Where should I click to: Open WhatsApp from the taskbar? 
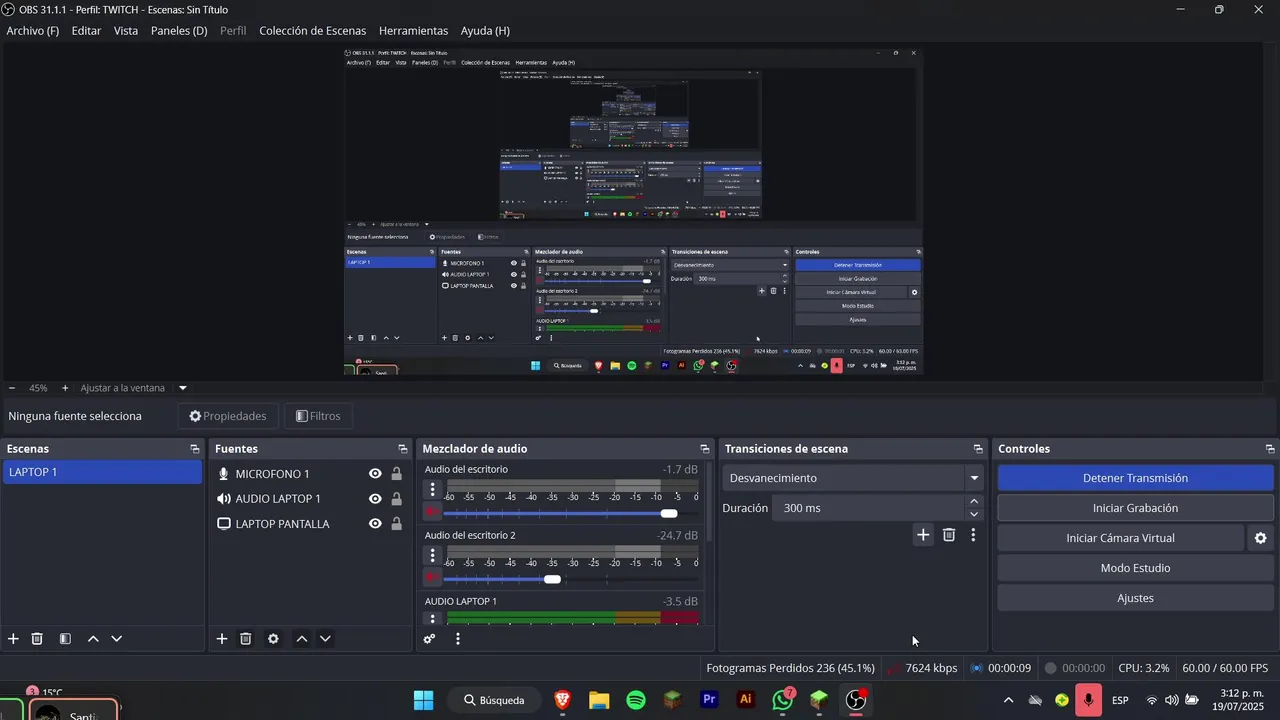click(x=783, y=700)
